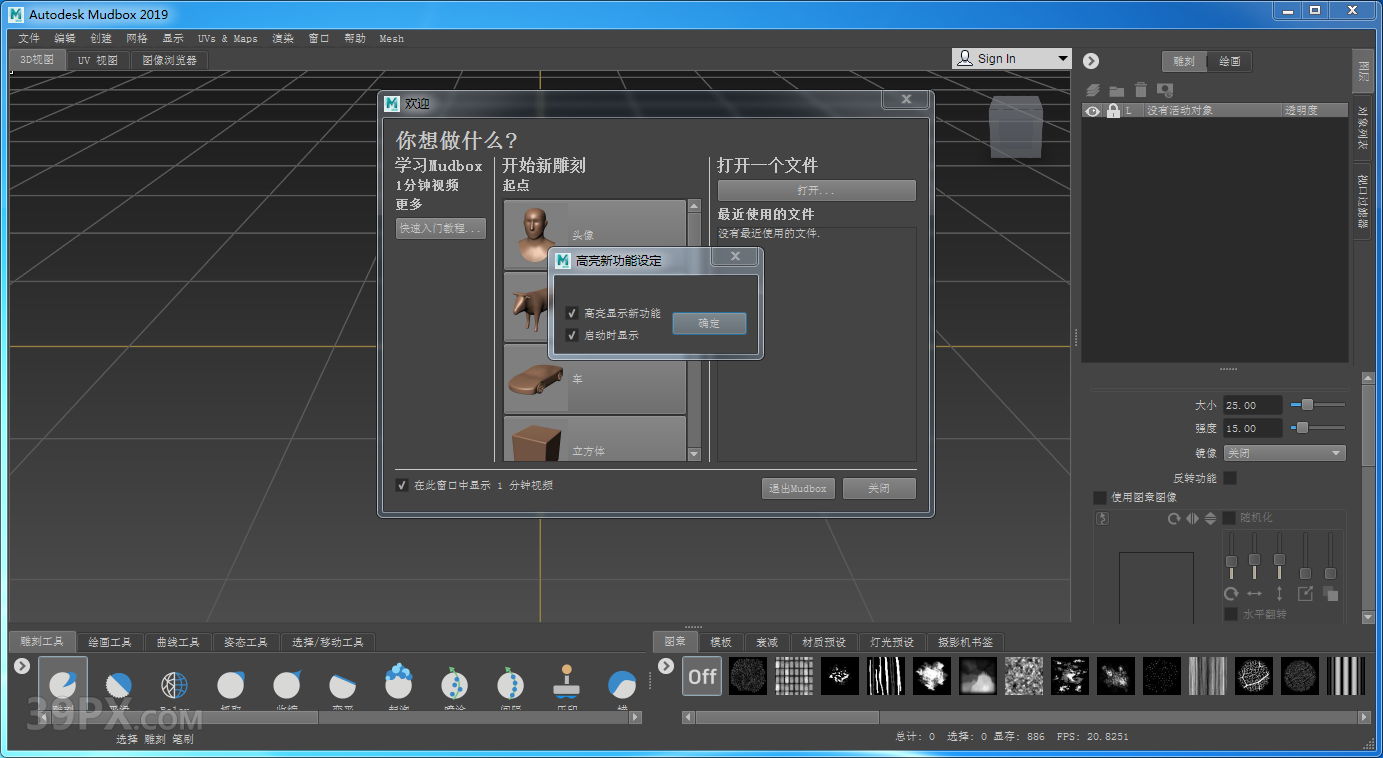Expand the arrow left of sculpt tools tray
Image resolution: width=1383 pixels, height=758 pixels.
pos(22,666)
